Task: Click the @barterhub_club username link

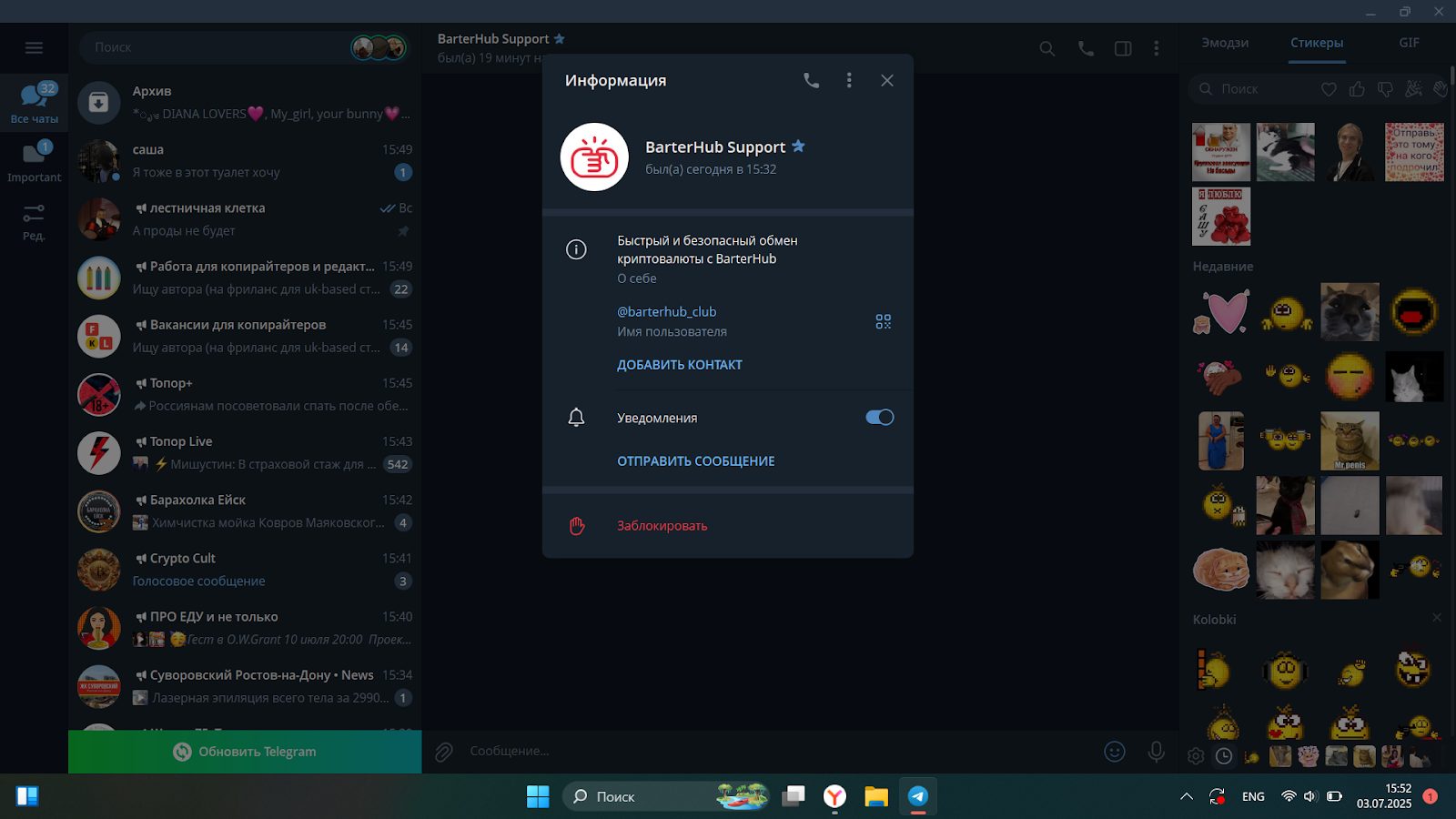Action: pyautogui.click(x=666, y=311)
